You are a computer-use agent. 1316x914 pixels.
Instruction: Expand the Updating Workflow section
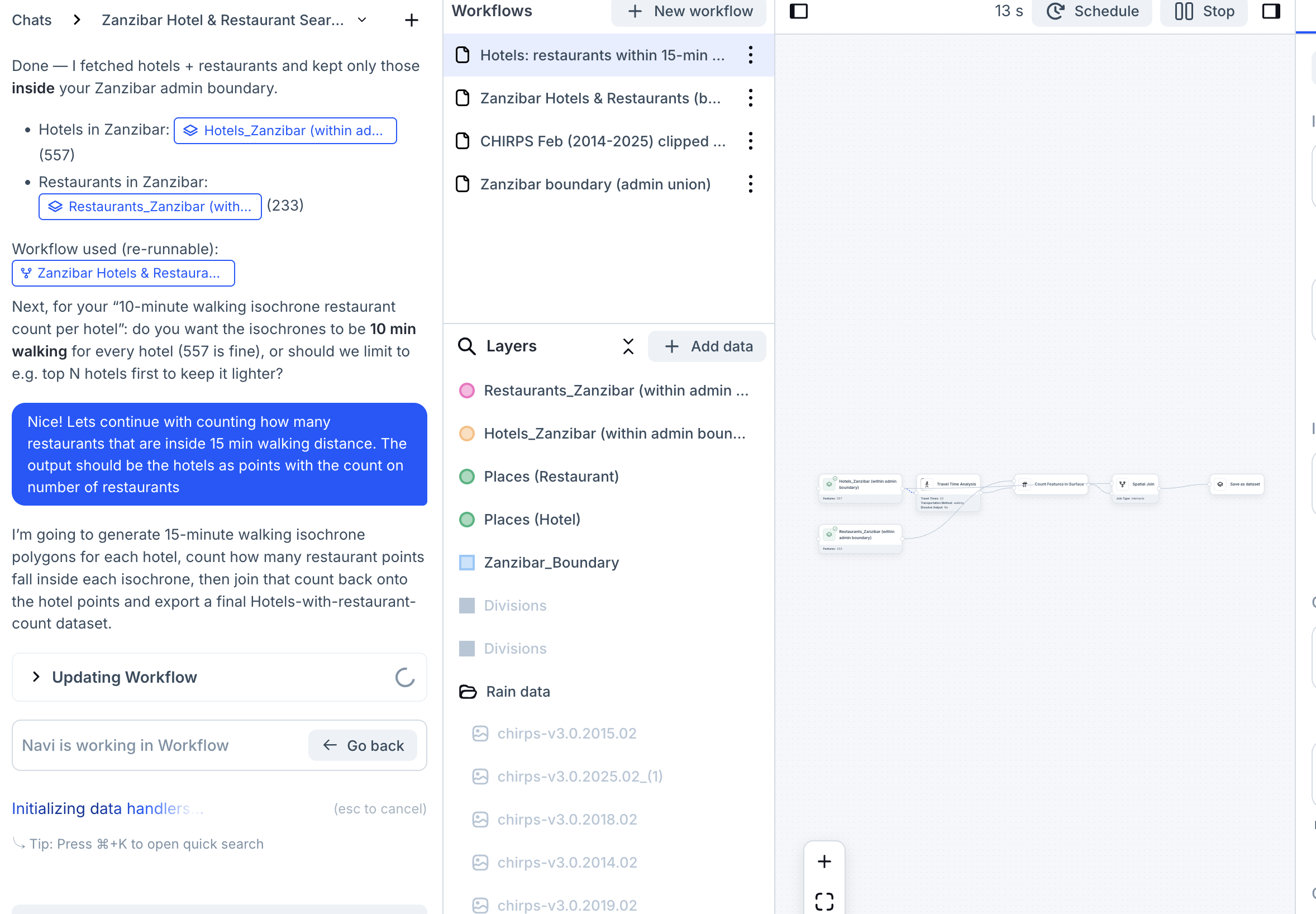[x=36, y=677]
